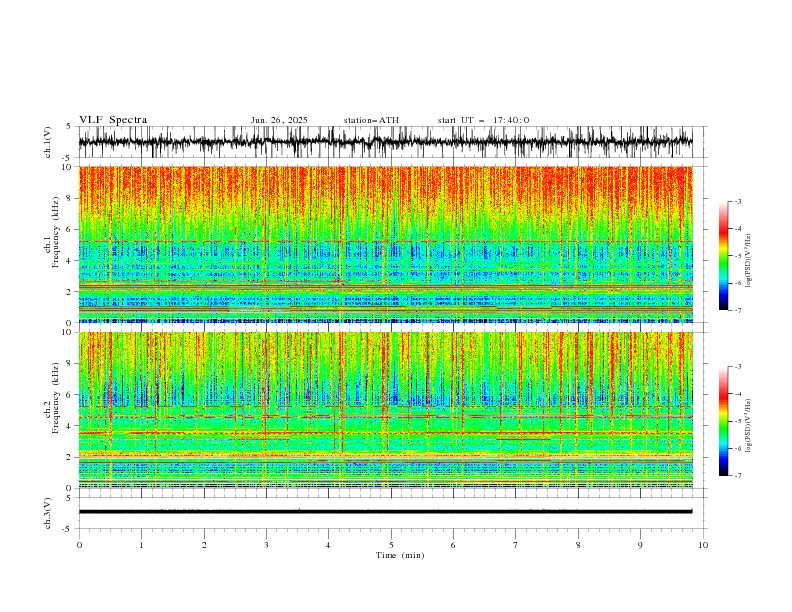Click the ch.1 voltage waveform trace
Screen dimensions: 792x612
(x=385, y=142)
